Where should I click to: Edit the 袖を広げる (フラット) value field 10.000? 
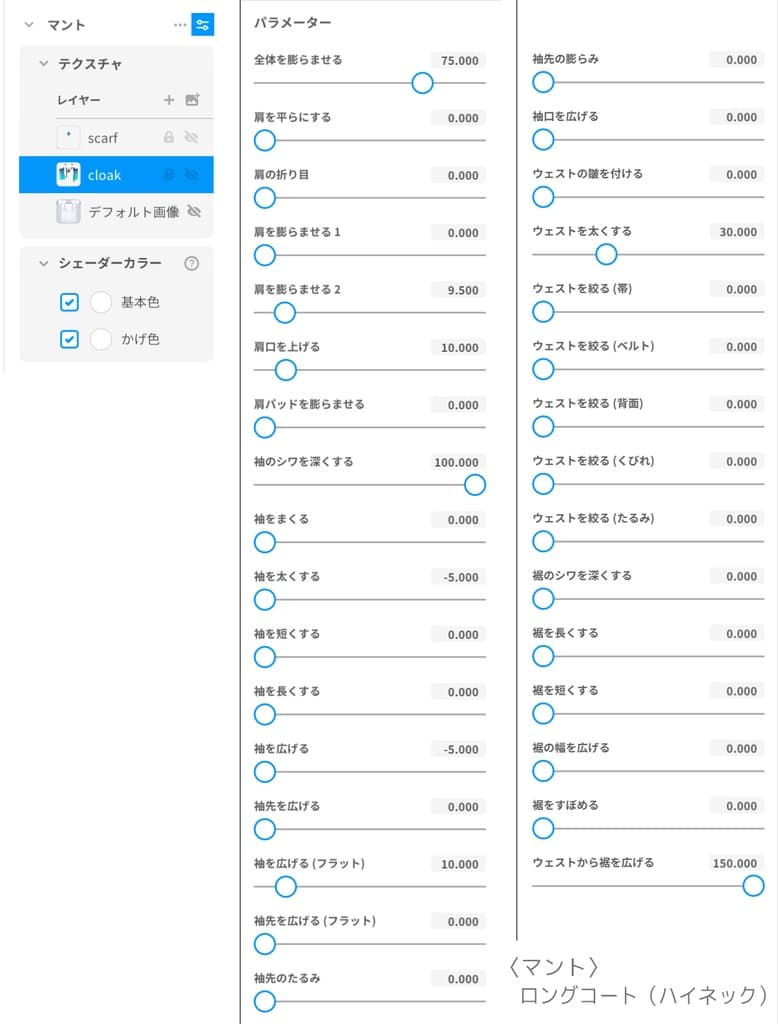pos(458,865)
